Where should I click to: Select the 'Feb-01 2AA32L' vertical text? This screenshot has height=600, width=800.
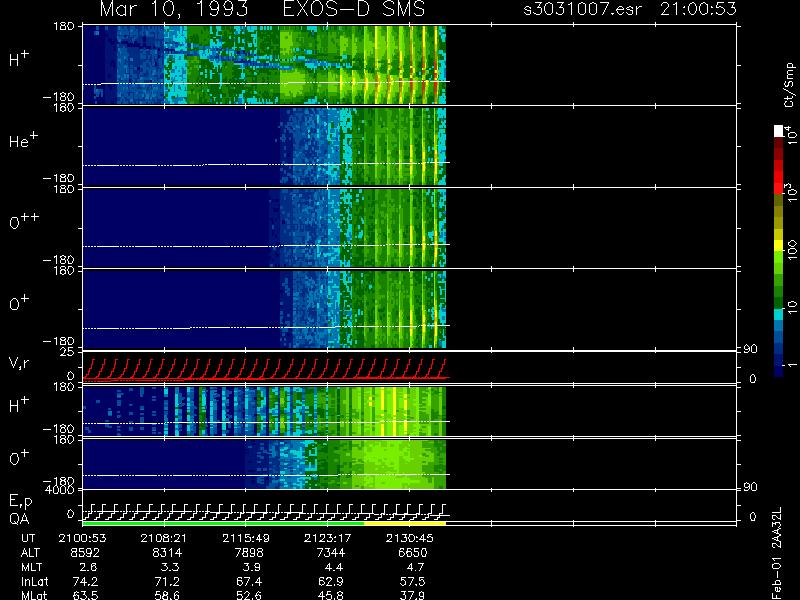tap(777, 553)
